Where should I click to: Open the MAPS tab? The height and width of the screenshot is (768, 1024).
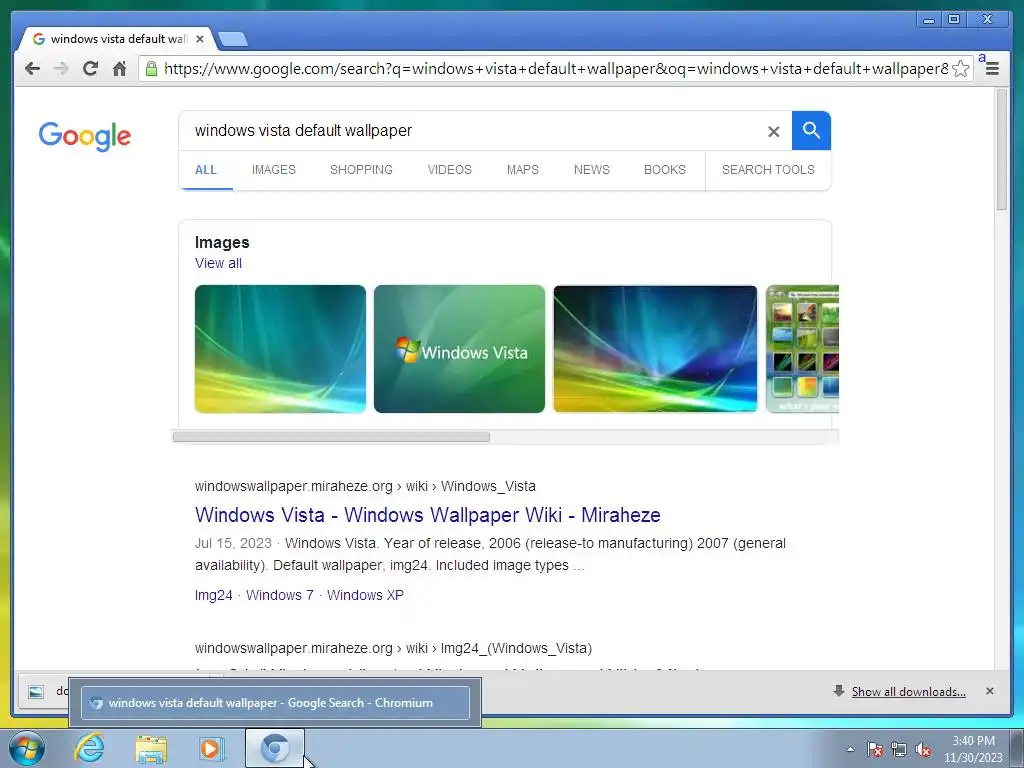pos(522,170)
